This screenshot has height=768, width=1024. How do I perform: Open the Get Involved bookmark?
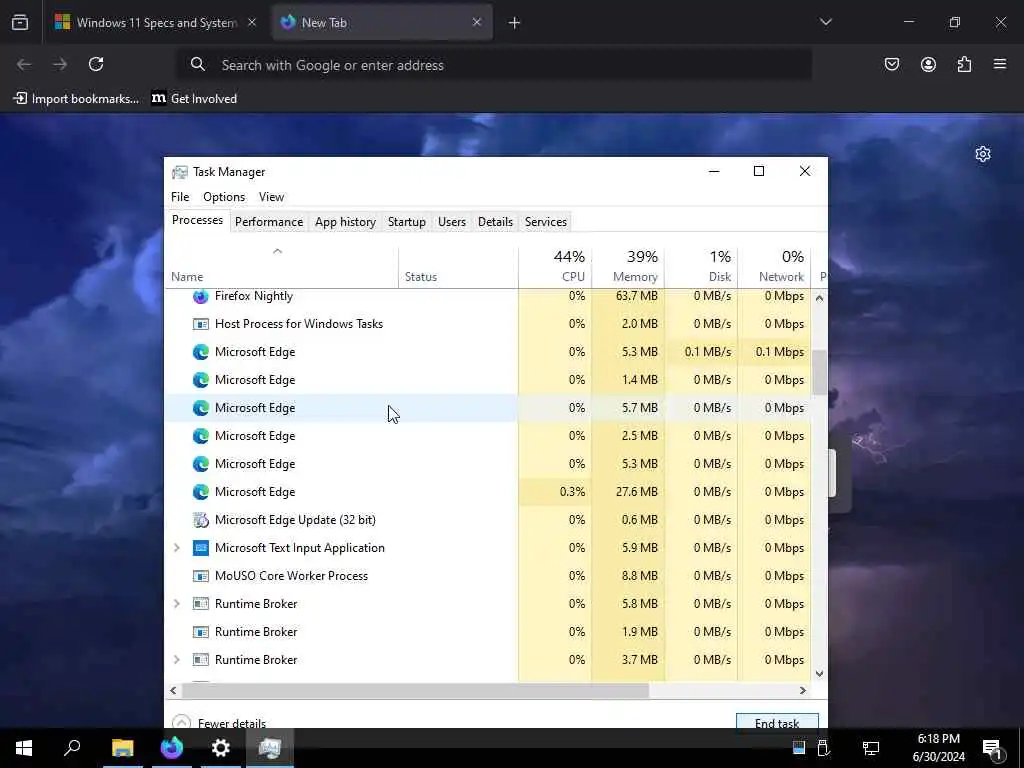pyautogui.click(x=194, y=99)
